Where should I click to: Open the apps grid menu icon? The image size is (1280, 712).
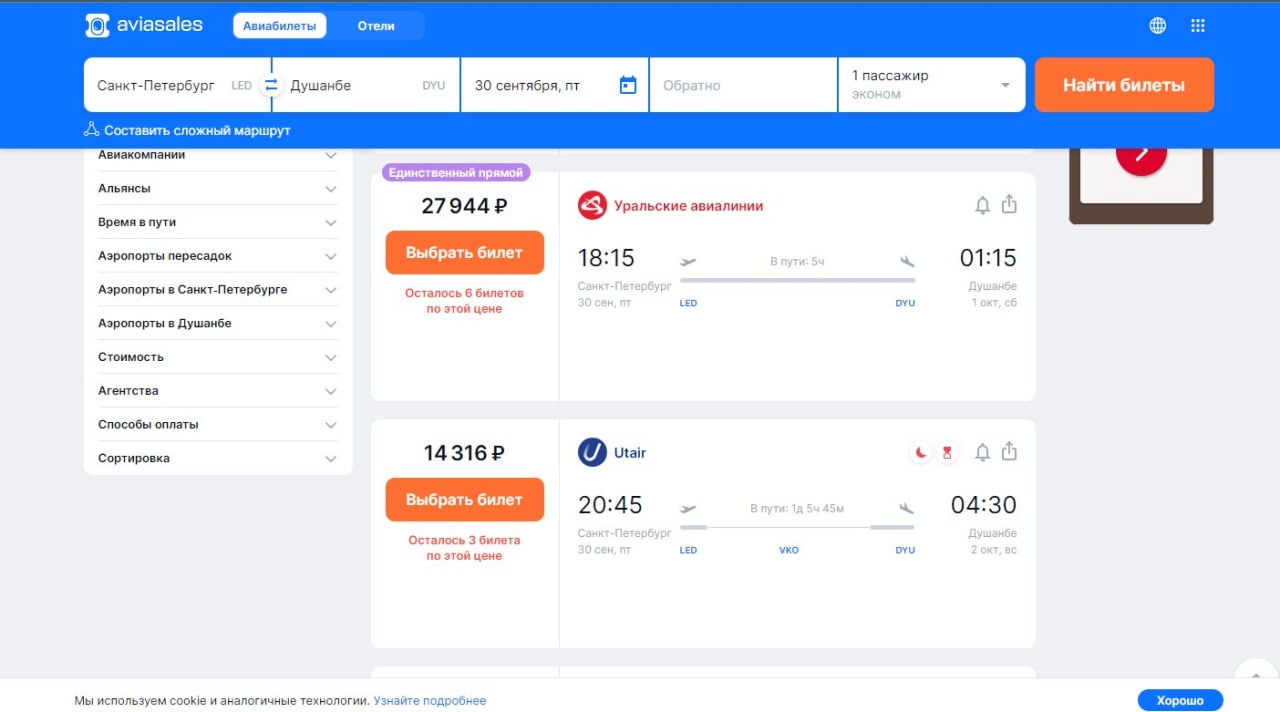[x=1198, y=26]
